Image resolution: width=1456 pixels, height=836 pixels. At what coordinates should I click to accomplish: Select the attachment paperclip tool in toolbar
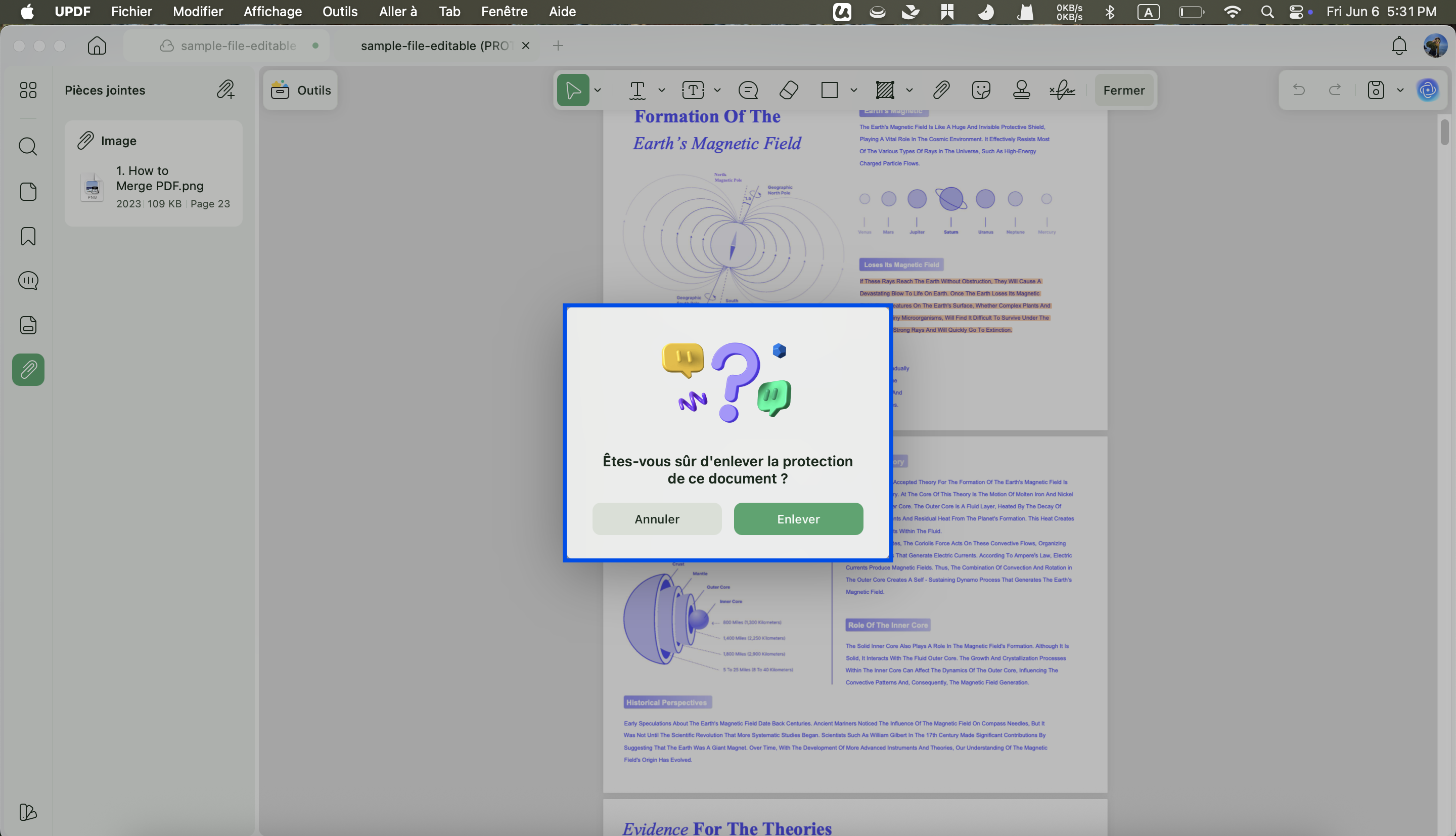[941, 90]
